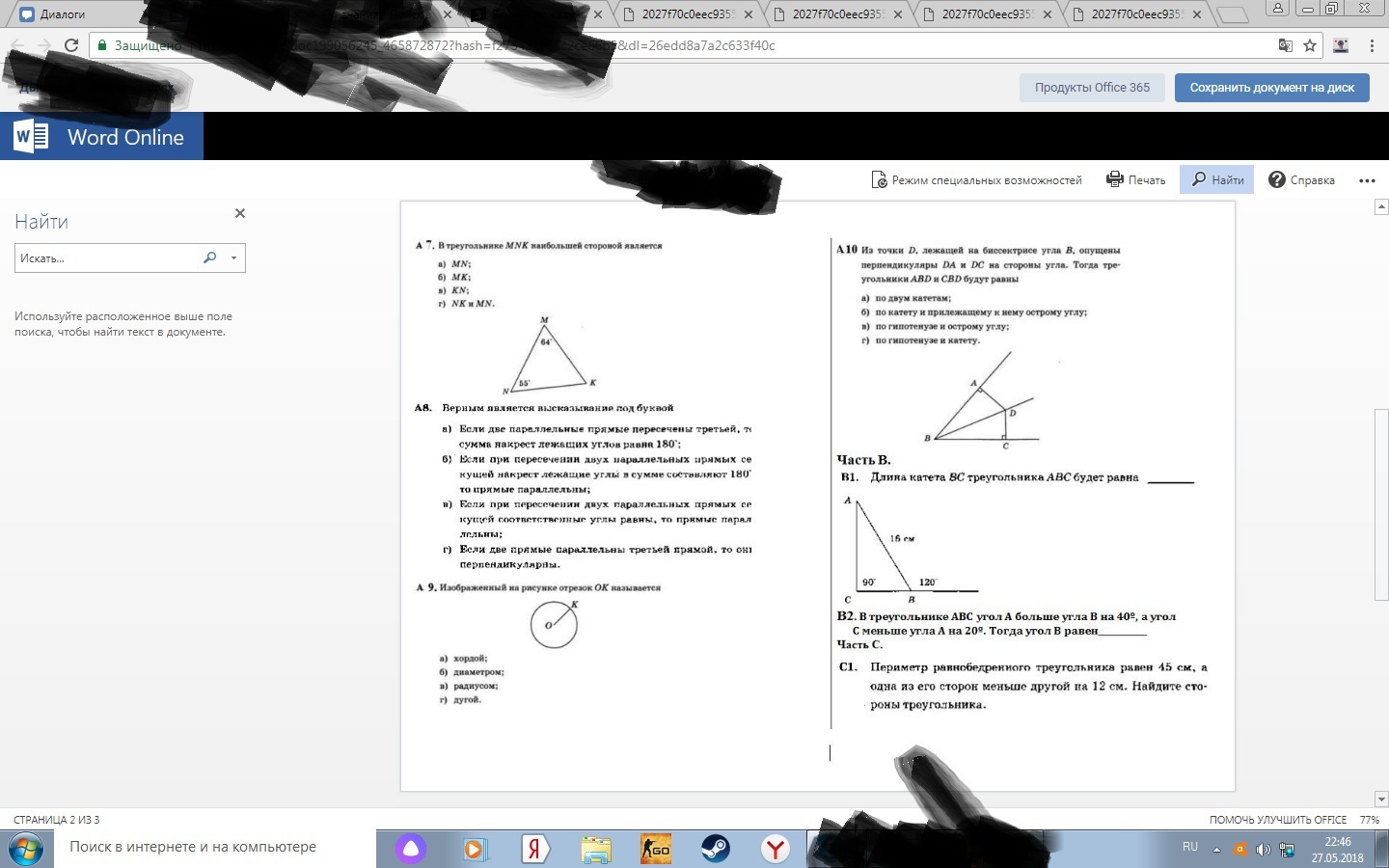The width and height of the screenshot is (1389, 868).
Task: Launch CS:GO from the taskbar
Action: click(x=656, y=849)
